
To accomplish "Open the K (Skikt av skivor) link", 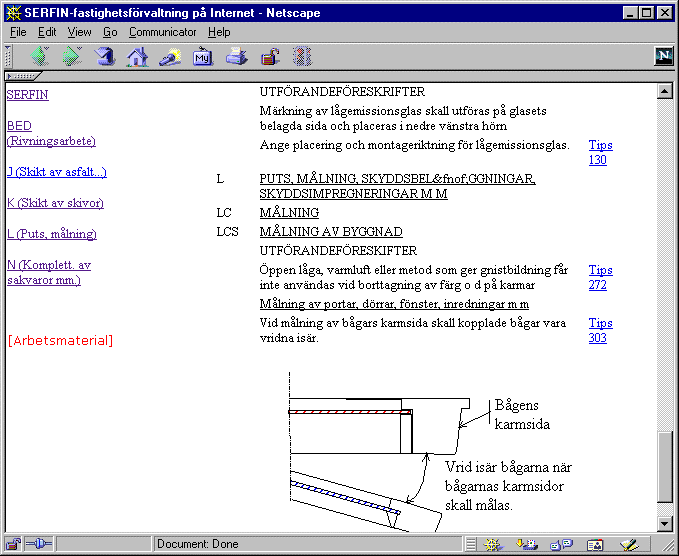I will (x=55, y=203).
